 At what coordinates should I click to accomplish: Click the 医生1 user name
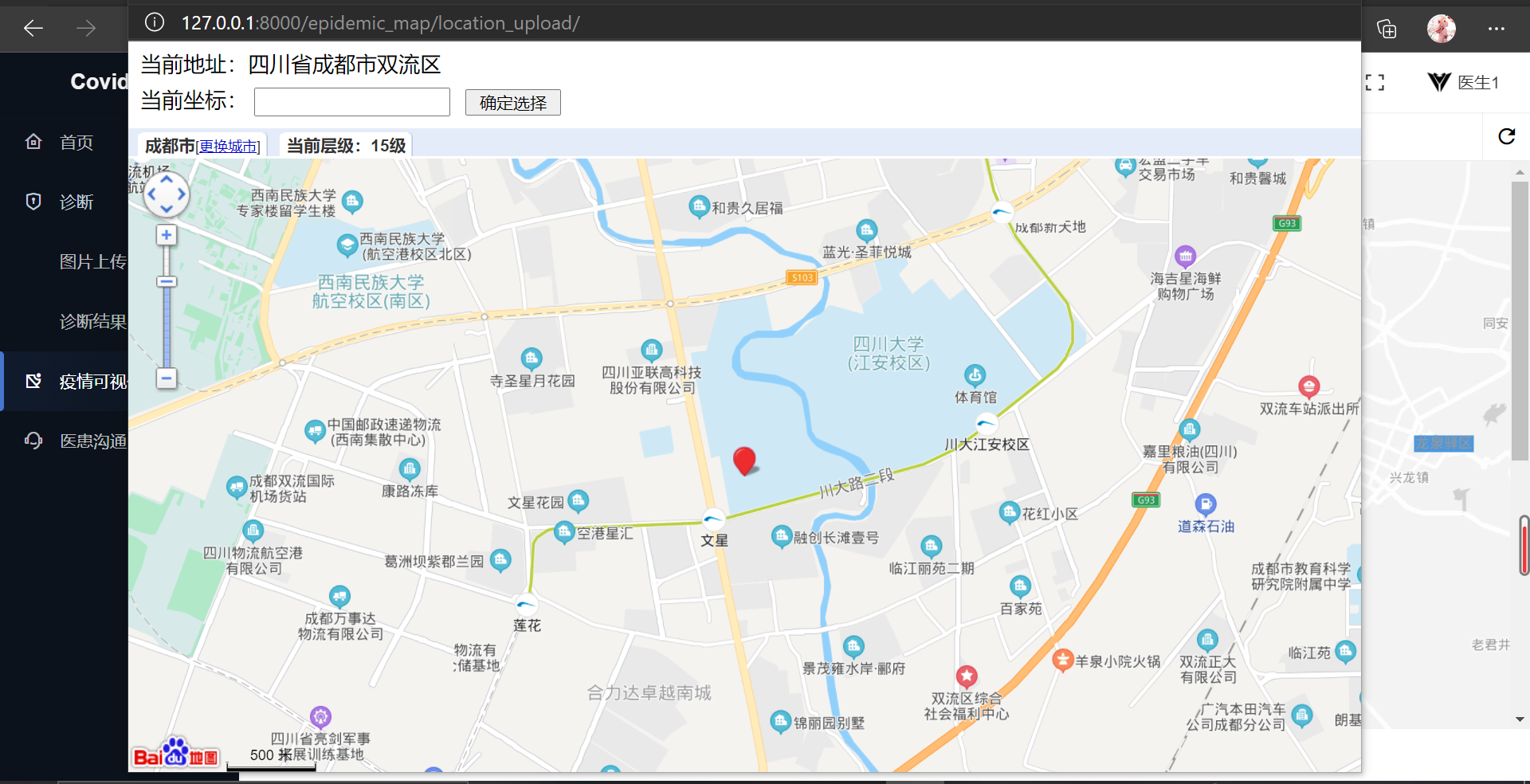click(x=1478, y=83)
